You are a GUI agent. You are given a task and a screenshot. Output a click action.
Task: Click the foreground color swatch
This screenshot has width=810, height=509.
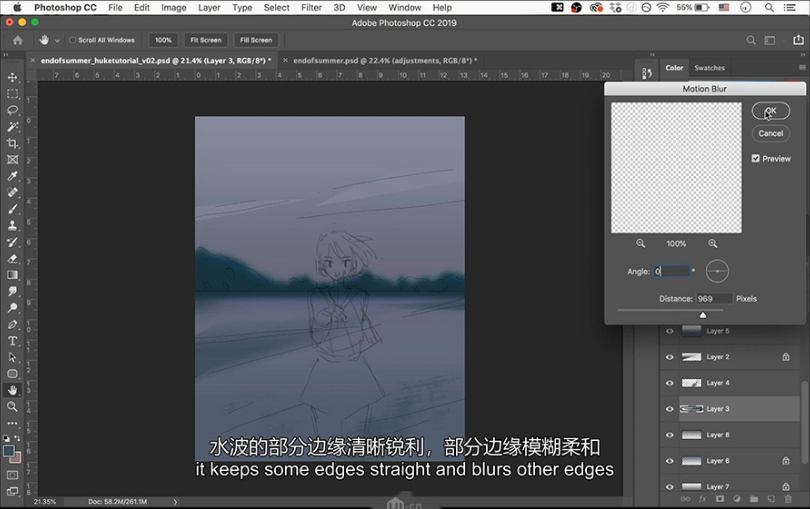tap(9, 451)
